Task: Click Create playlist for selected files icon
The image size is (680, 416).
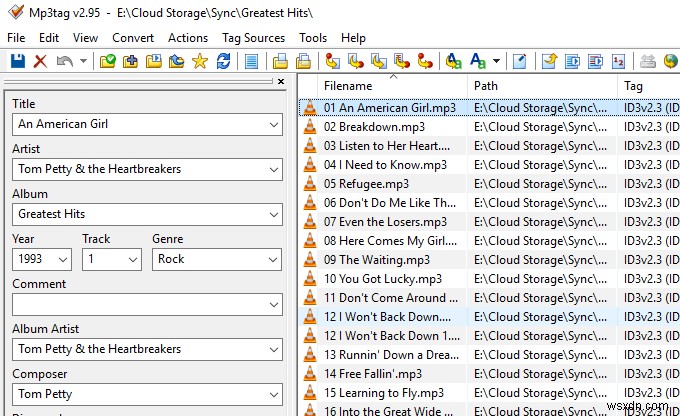Action: tap(595, 61)
